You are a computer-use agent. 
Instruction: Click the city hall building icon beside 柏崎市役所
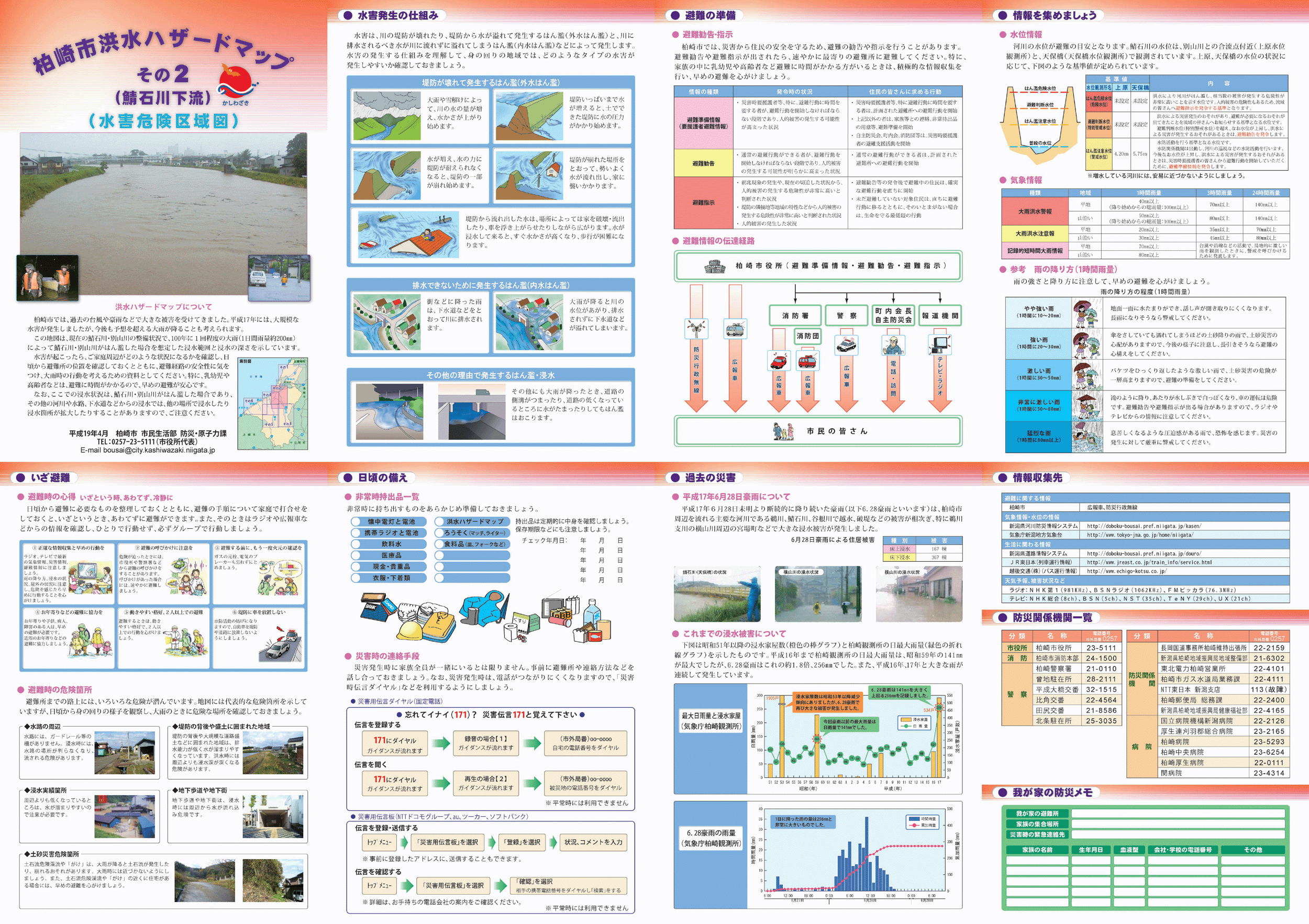(x=715, y=266)
